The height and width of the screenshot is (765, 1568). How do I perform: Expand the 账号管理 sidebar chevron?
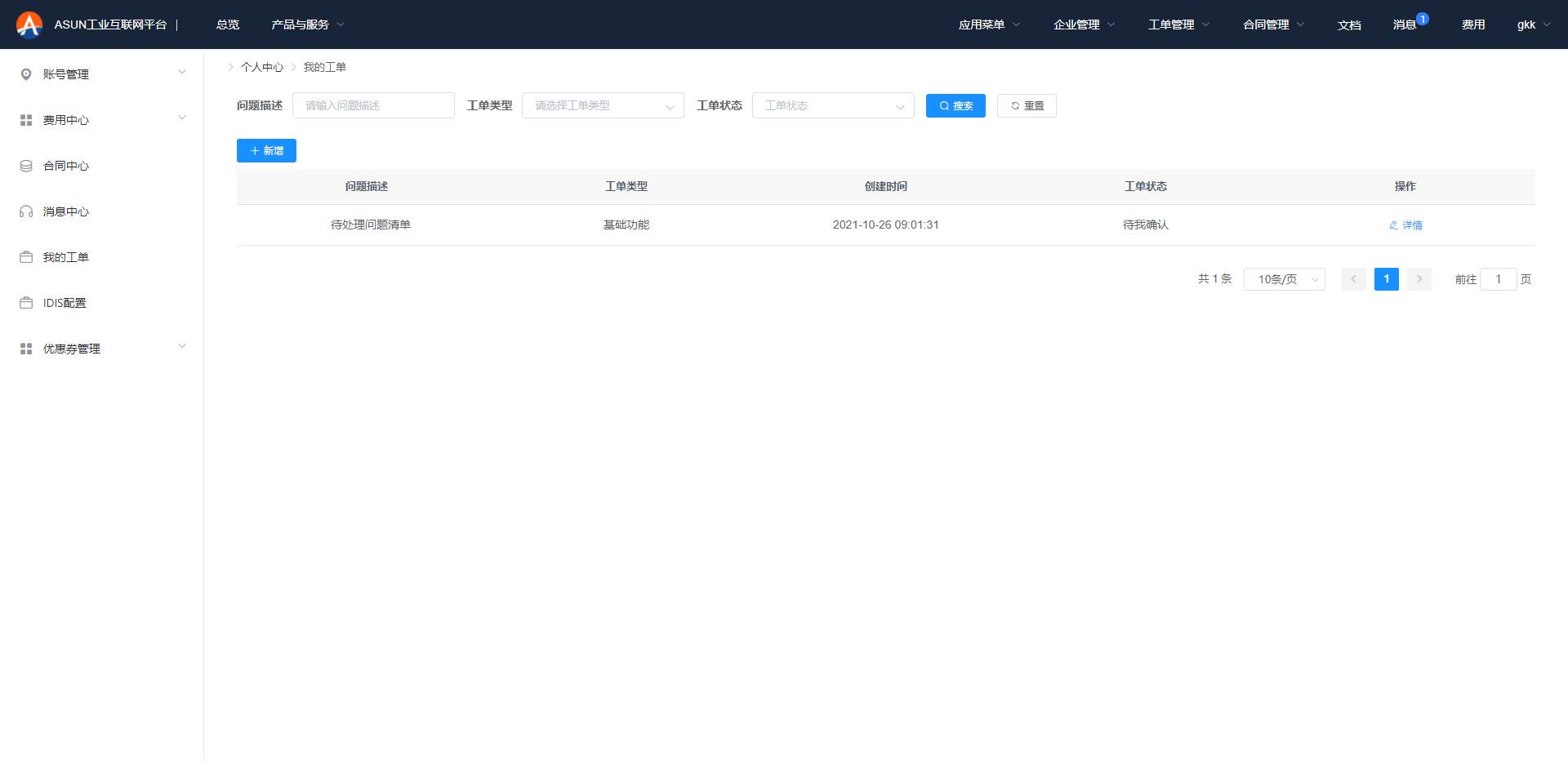[x=182, y=72]
